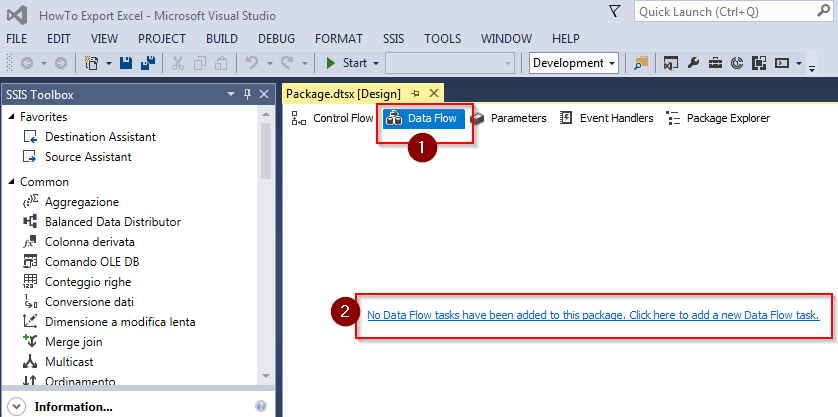Switch to the Event Handlers tab

[x=606, y=118]
